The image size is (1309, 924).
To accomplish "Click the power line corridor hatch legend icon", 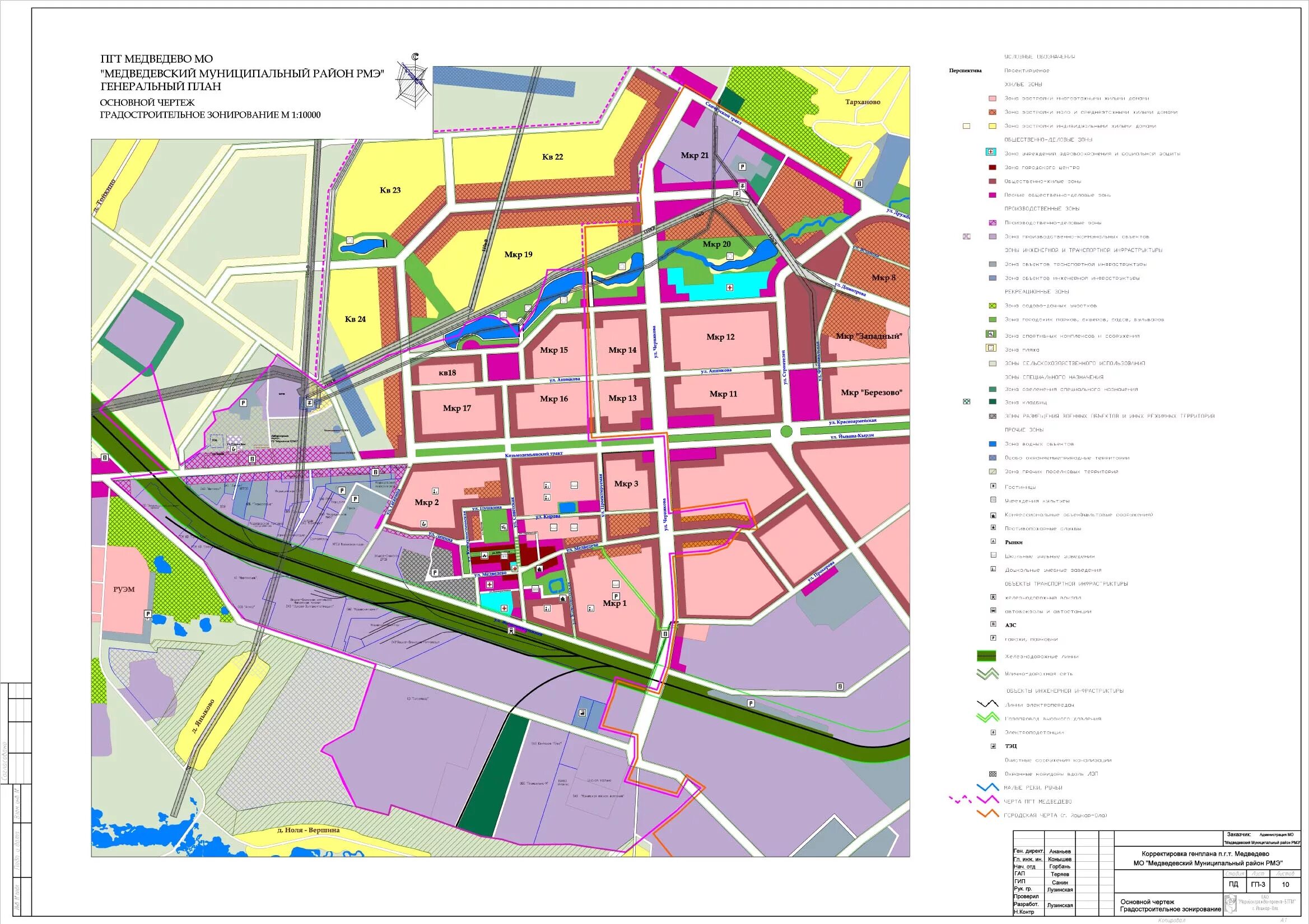I will (x=993, y=774).
